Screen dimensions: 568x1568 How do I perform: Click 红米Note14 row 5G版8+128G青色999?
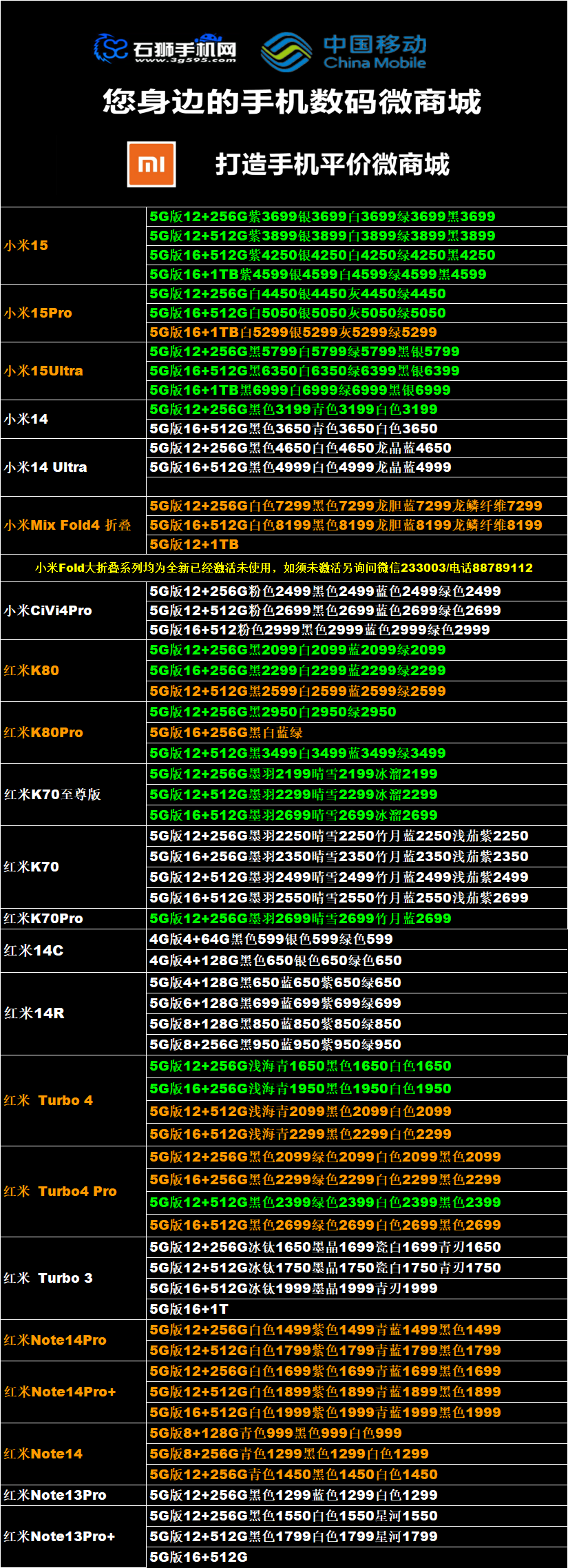click(357, 1433)
